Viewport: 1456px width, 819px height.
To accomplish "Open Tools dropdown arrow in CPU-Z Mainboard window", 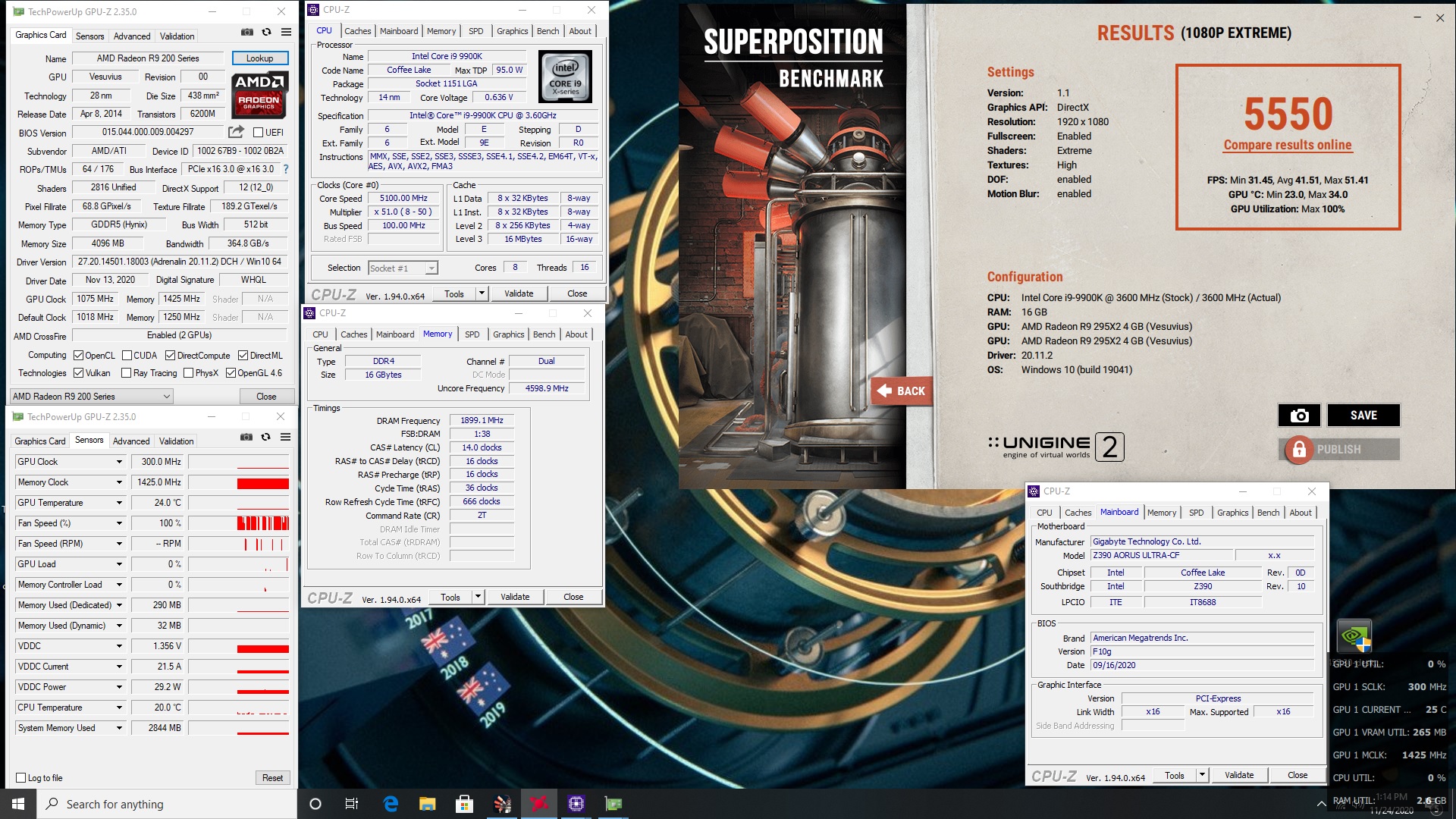I will tap(1202, 775).
